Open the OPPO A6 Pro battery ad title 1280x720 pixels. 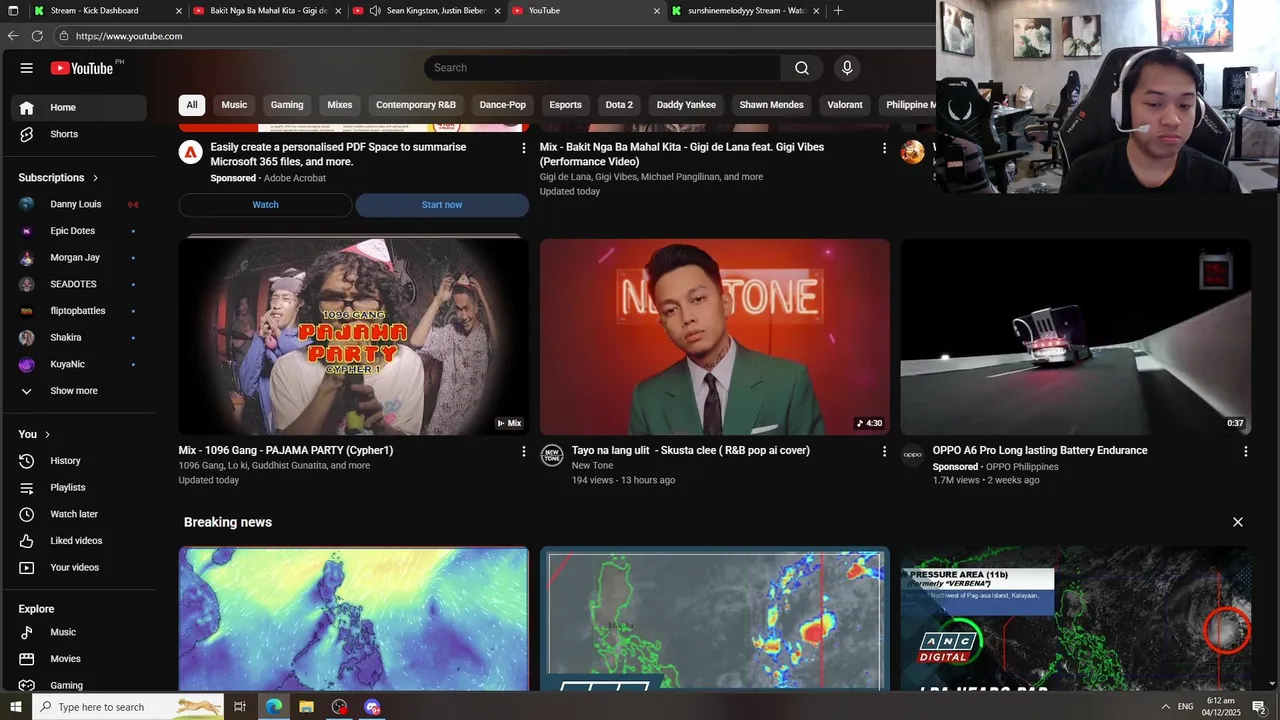click(x=1040, y=451)
